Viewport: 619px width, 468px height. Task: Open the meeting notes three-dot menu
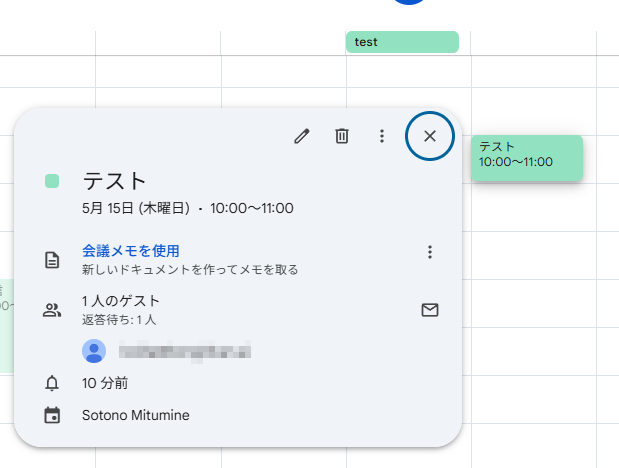pyautogui.click(x=430, y=252)
